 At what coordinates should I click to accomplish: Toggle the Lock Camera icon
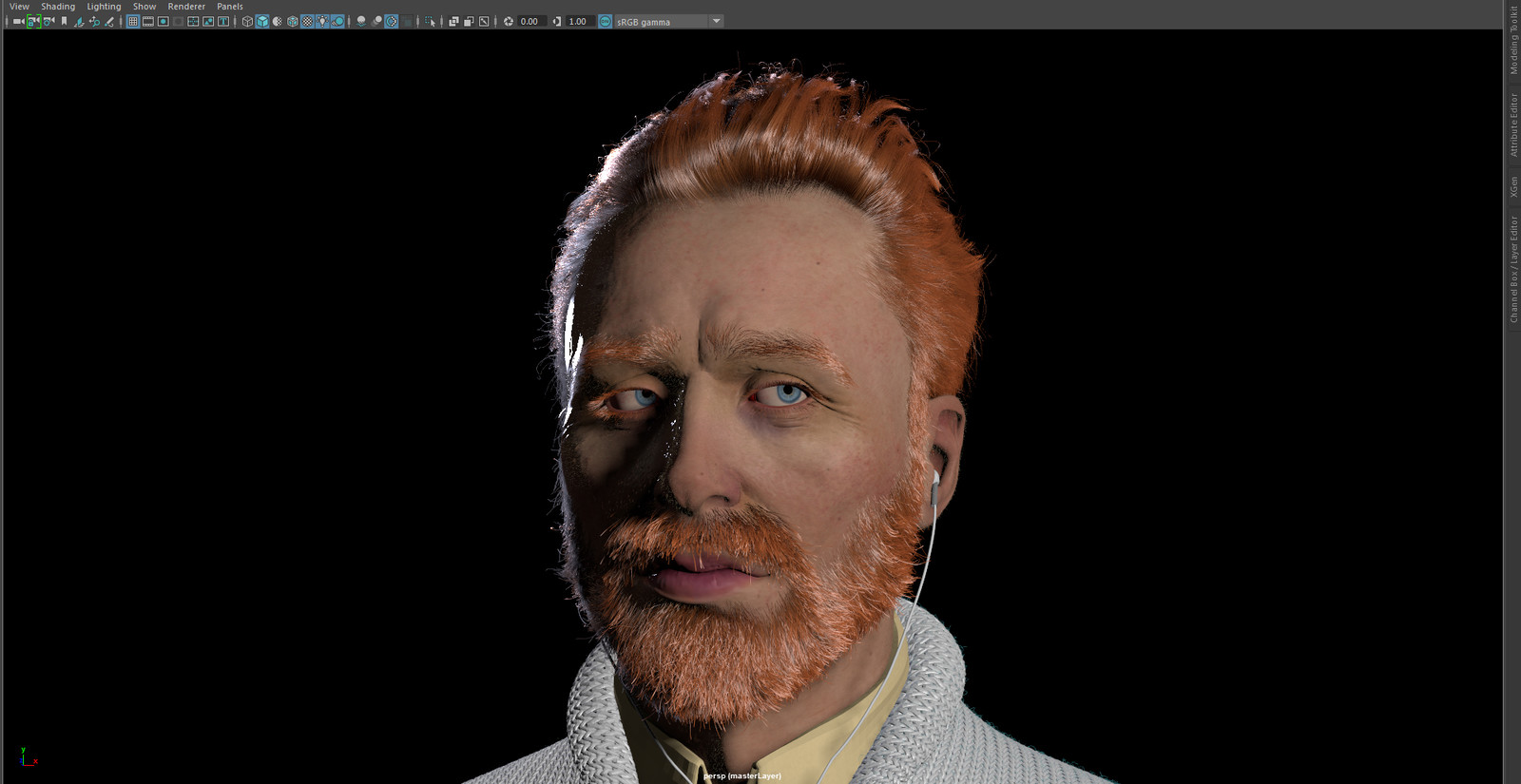[33, 21]
